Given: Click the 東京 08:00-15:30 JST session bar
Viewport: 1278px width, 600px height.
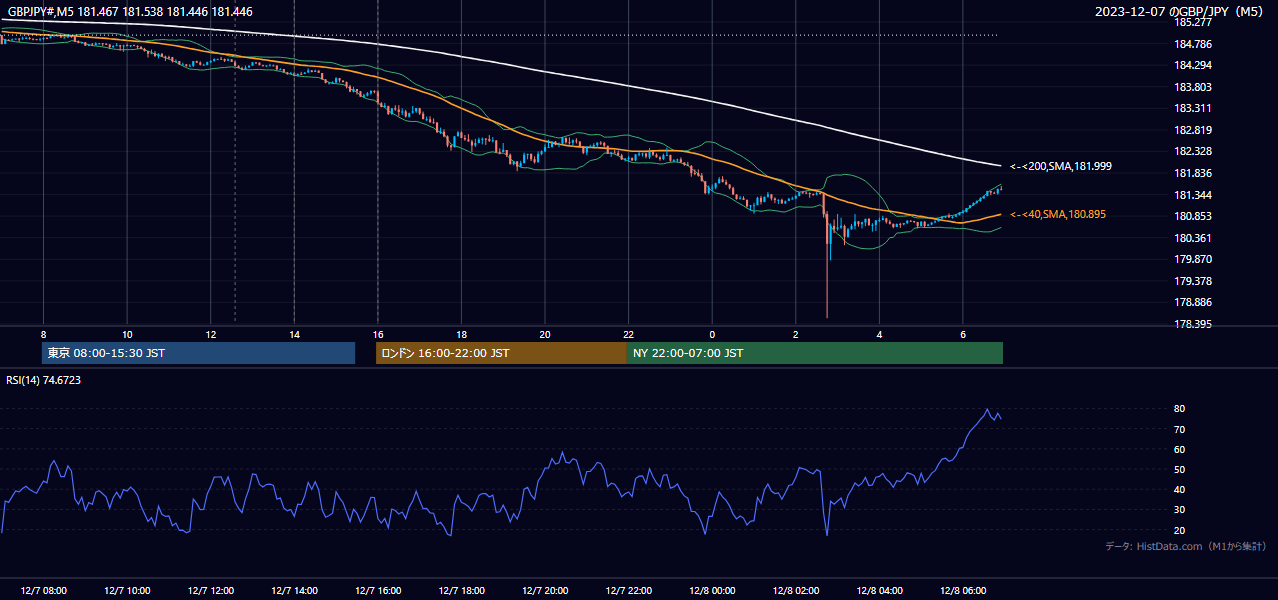Looking at the screenshot, I should (198, 353).
